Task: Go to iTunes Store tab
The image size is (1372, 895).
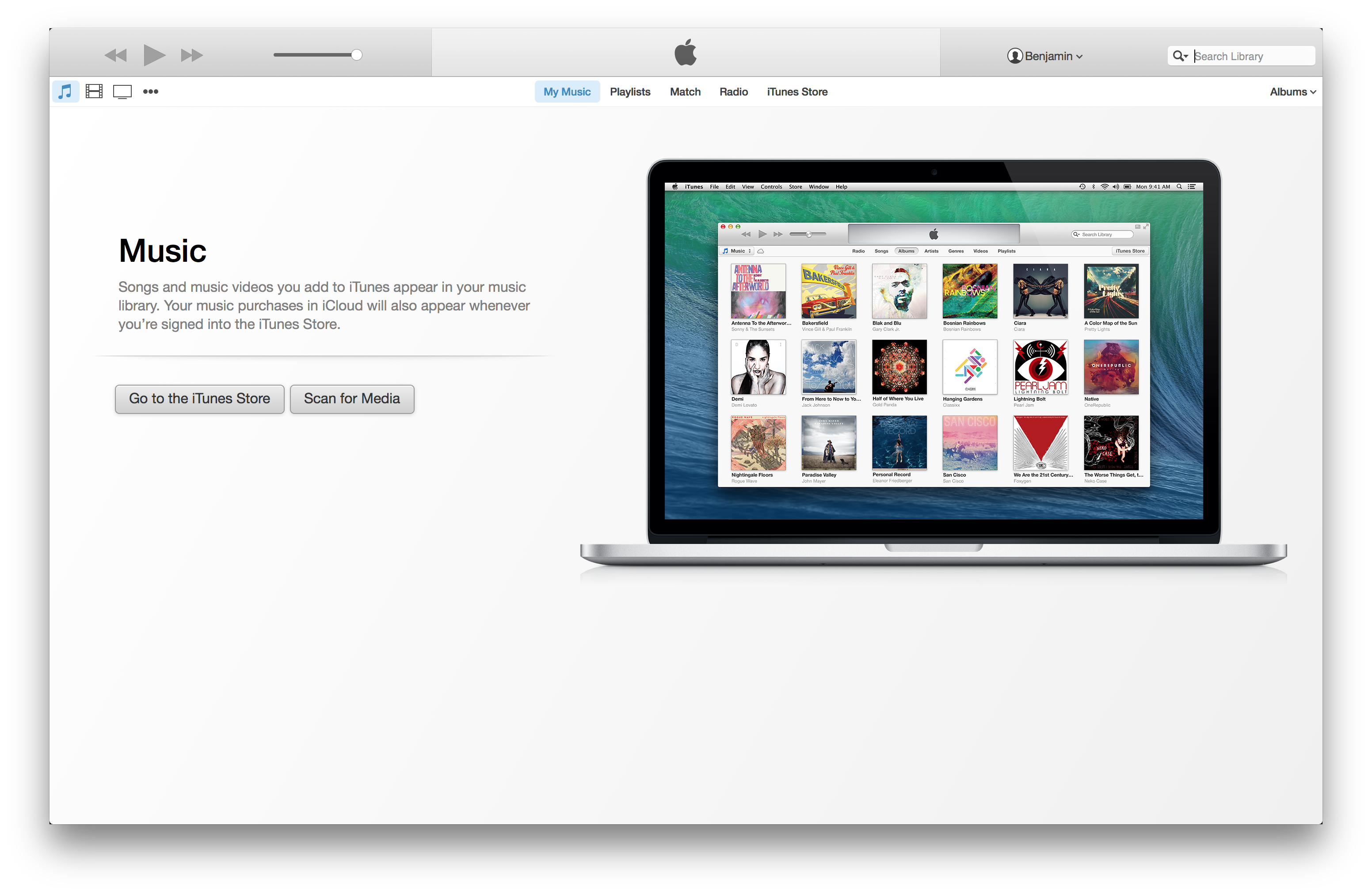Action: pyautogui.click(x=797, y=92)
